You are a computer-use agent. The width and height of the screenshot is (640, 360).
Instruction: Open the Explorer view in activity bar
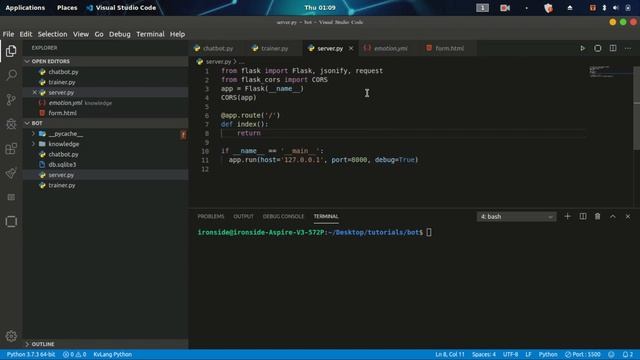coord(11,51)
